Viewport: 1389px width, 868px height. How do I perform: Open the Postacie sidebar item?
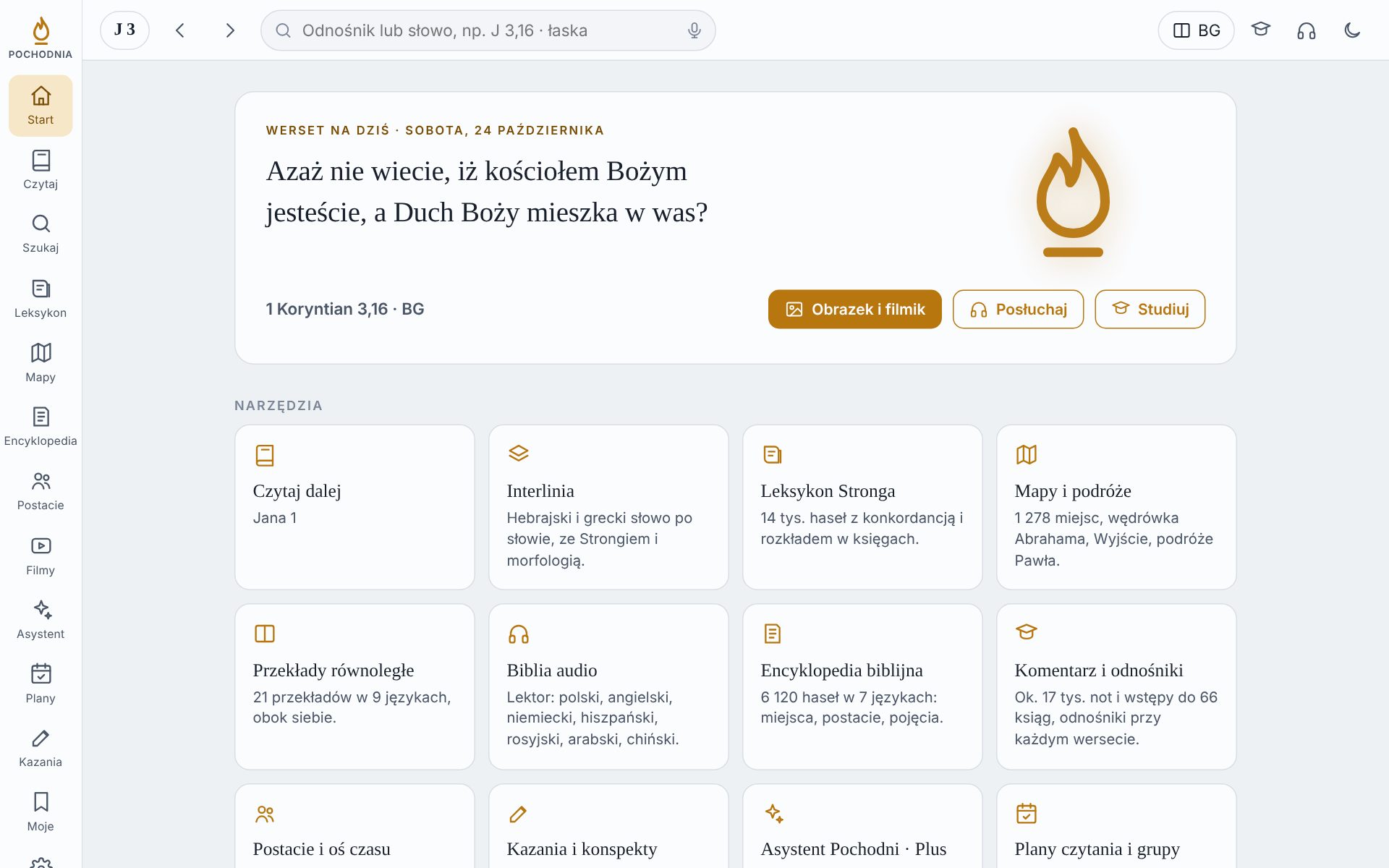[x=41, y=491]
